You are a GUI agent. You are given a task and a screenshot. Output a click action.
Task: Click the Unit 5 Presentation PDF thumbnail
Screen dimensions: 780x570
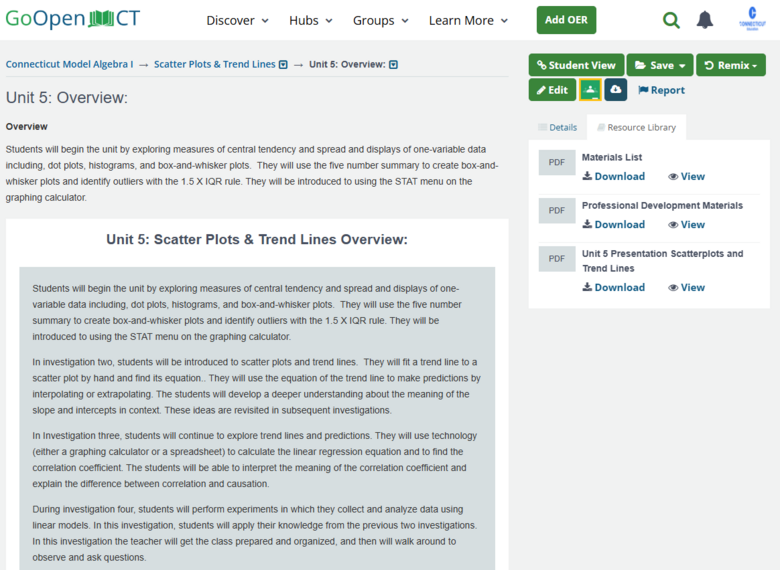coord(557,259)
